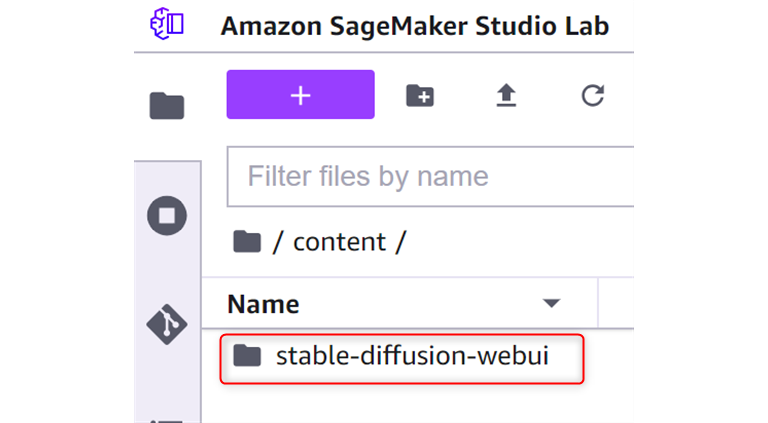This screenshot has height=423, width=768.
Task: Show running terminals and kernels panel
Action: [167, 215]
